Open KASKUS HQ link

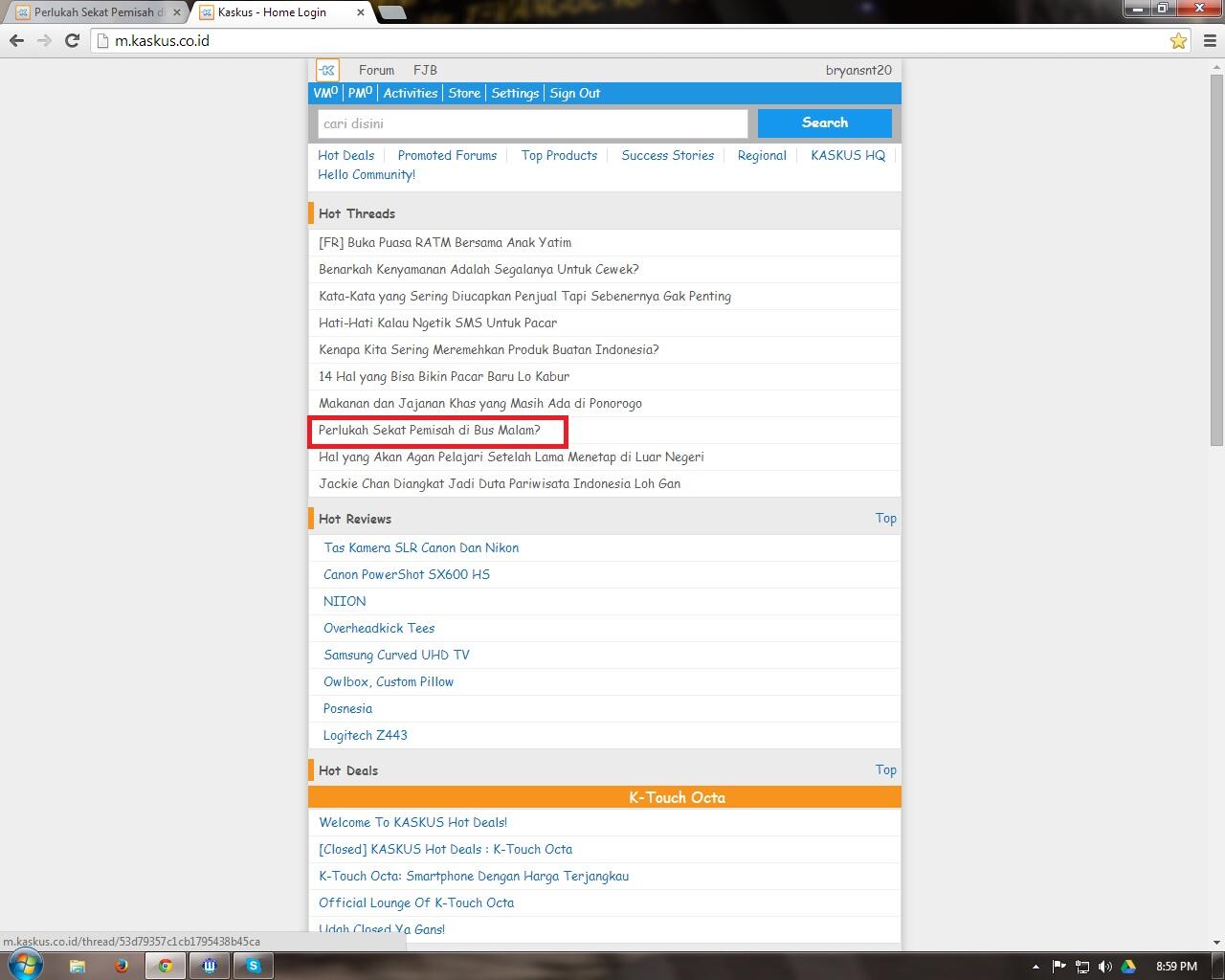(848, 155)
